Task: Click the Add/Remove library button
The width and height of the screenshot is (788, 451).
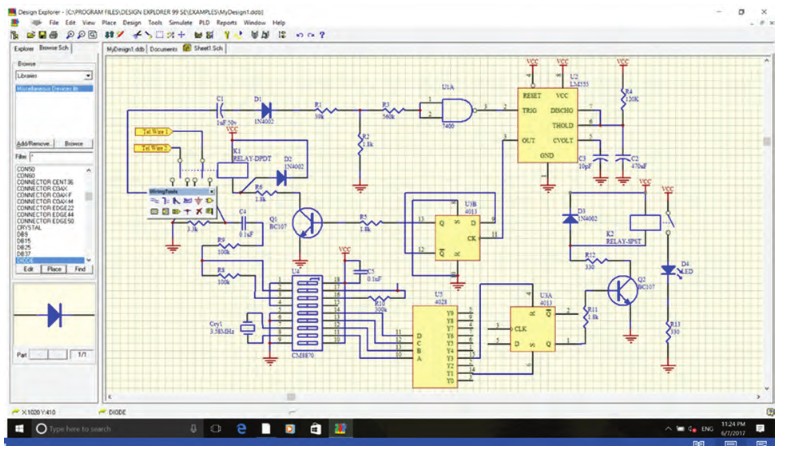Action: tap(34, 144)
